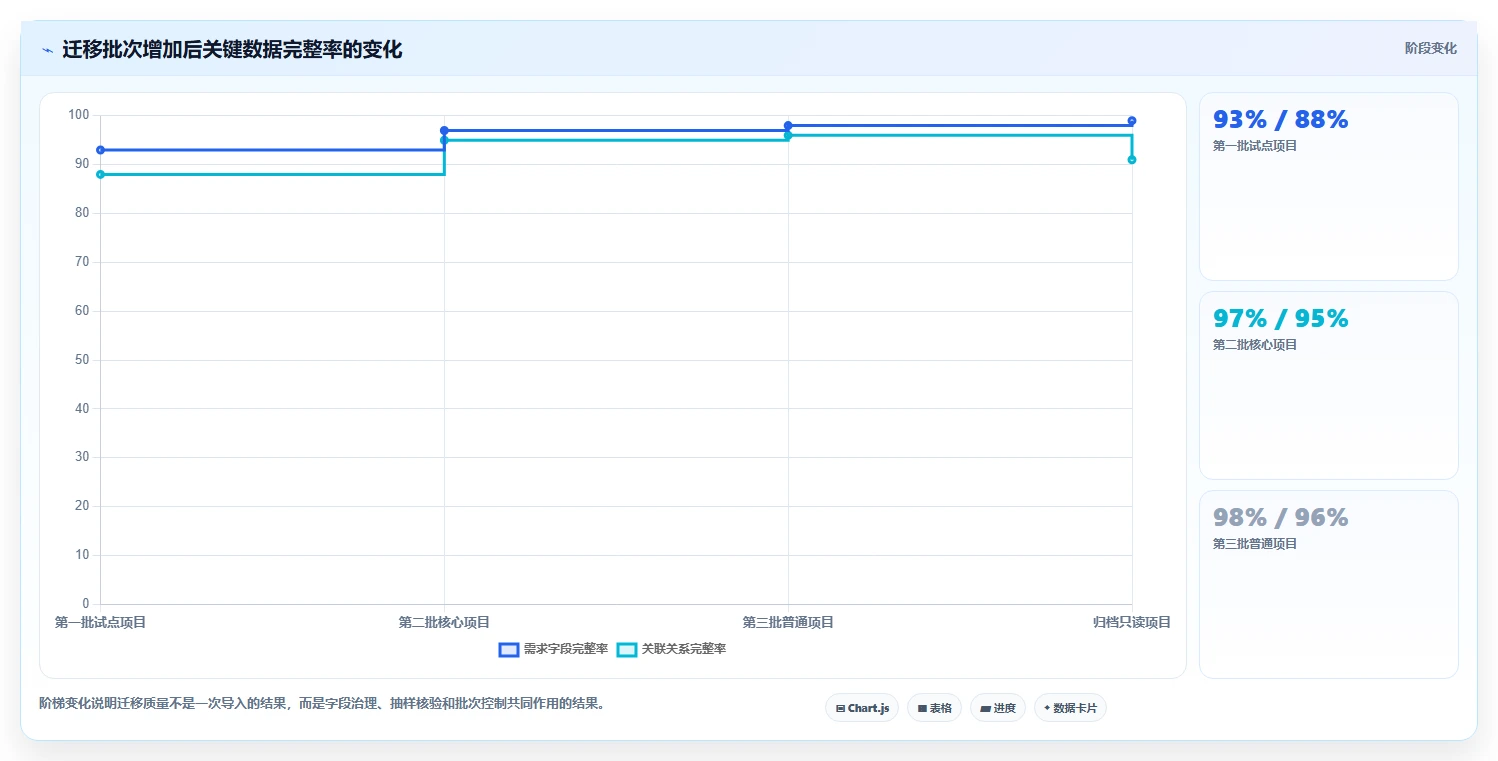This screenshot has width=1498, height=761.
Task: Click the 数据卡片 chip
Action: pyautogui.click(x=1070, y=708)
